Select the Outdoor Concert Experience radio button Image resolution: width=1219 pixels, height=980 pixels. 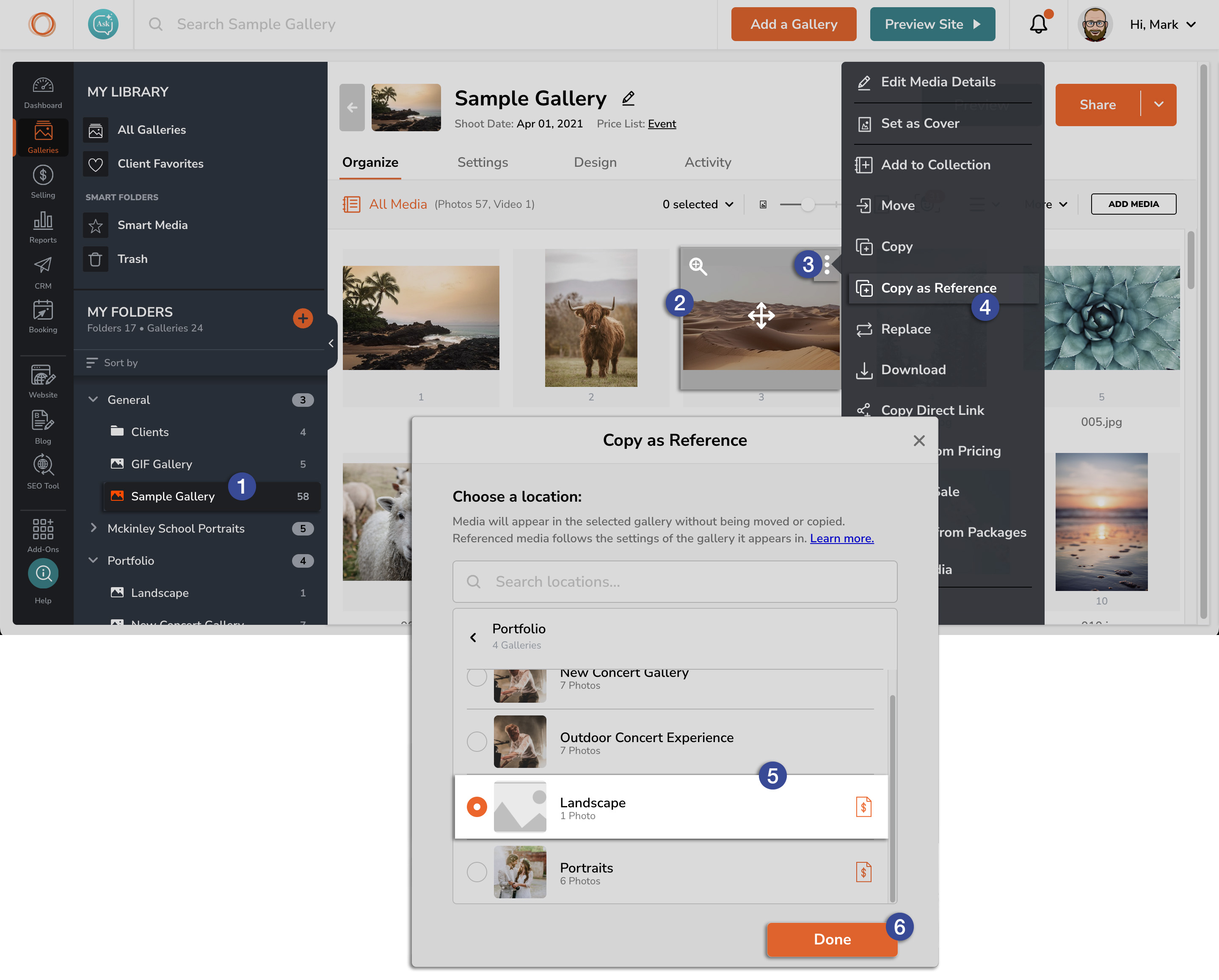tap(477, 741)
